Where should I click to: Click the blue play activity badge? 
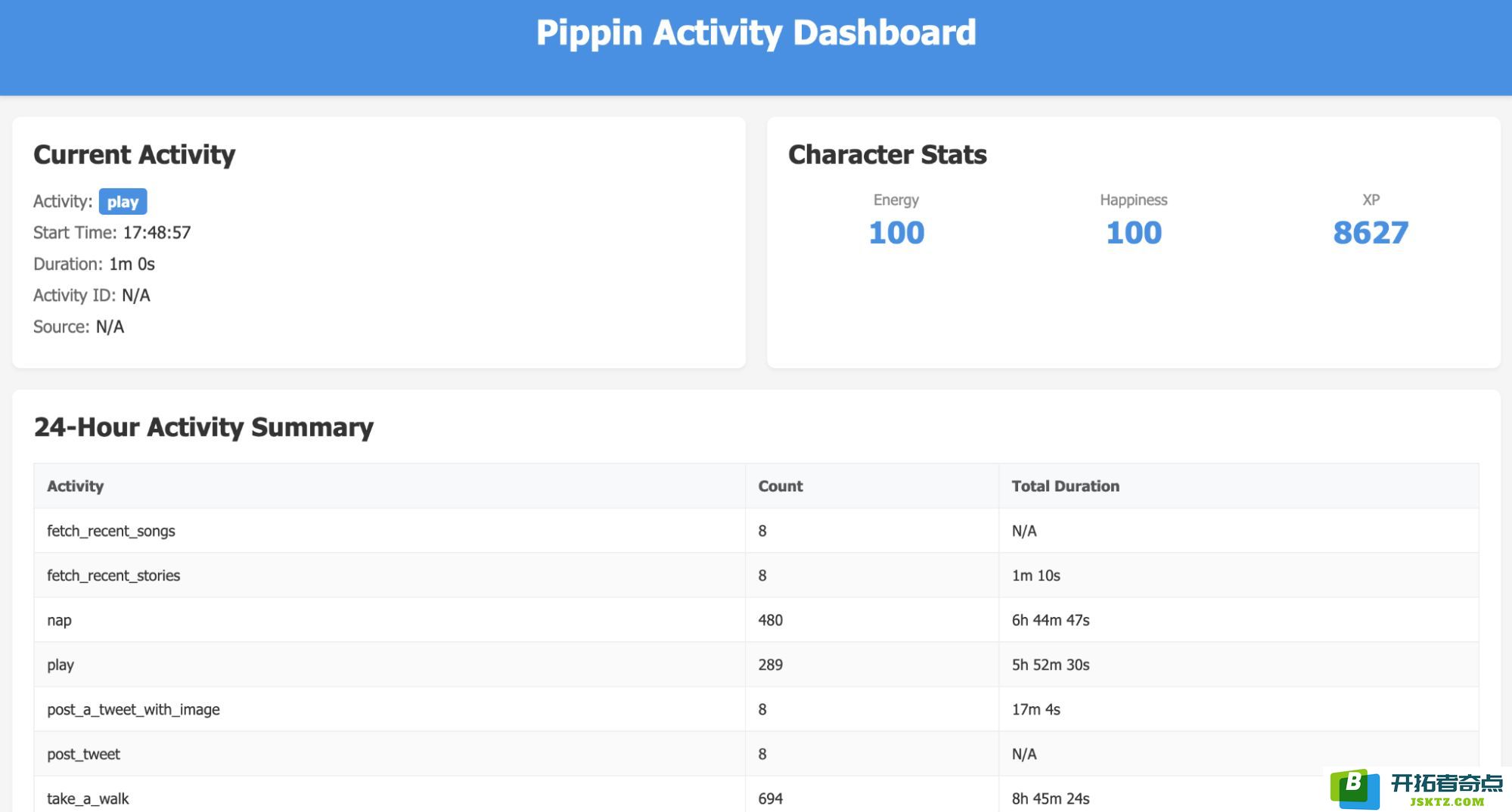[x=123, y=202]
